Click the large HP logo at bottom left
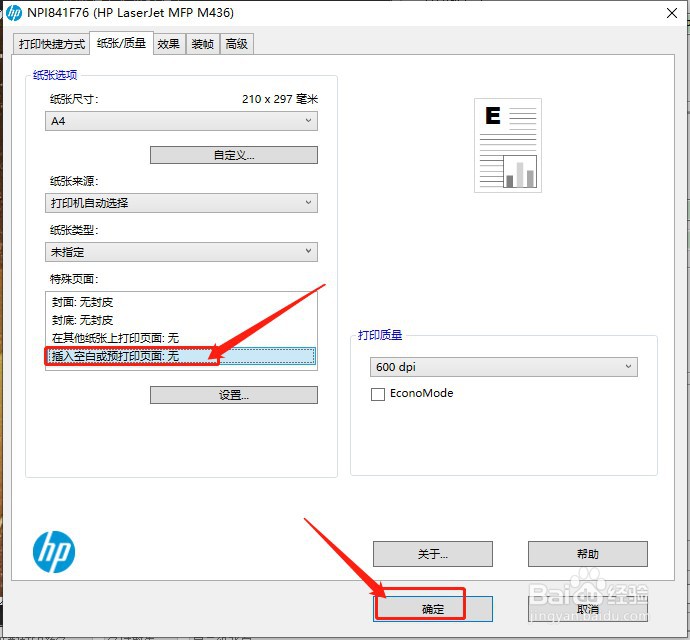690x640 pixels. tap(54, 552)
